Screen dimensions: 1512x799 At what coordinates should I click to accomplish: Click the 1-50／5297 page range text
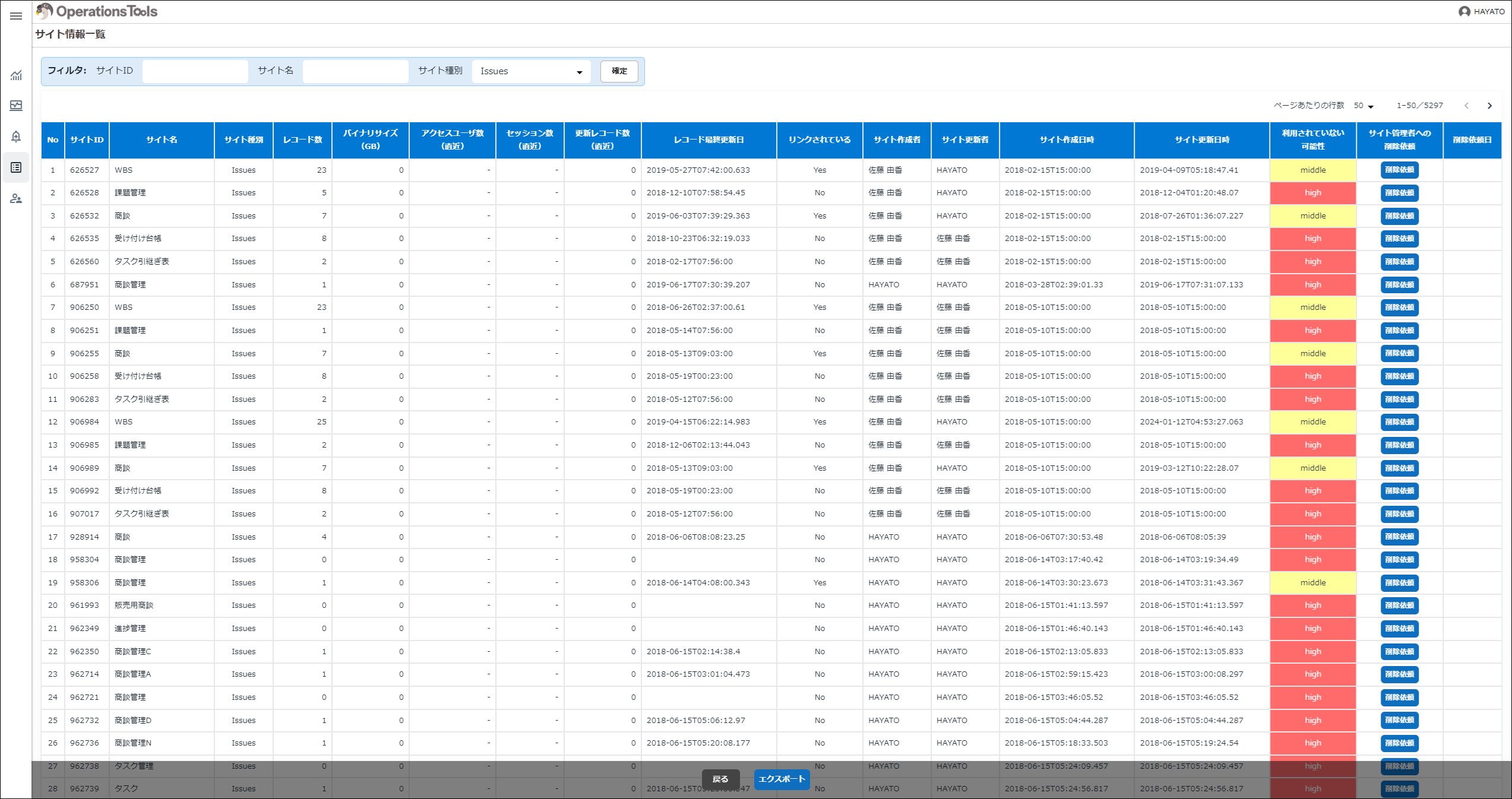pos(1419,106)
